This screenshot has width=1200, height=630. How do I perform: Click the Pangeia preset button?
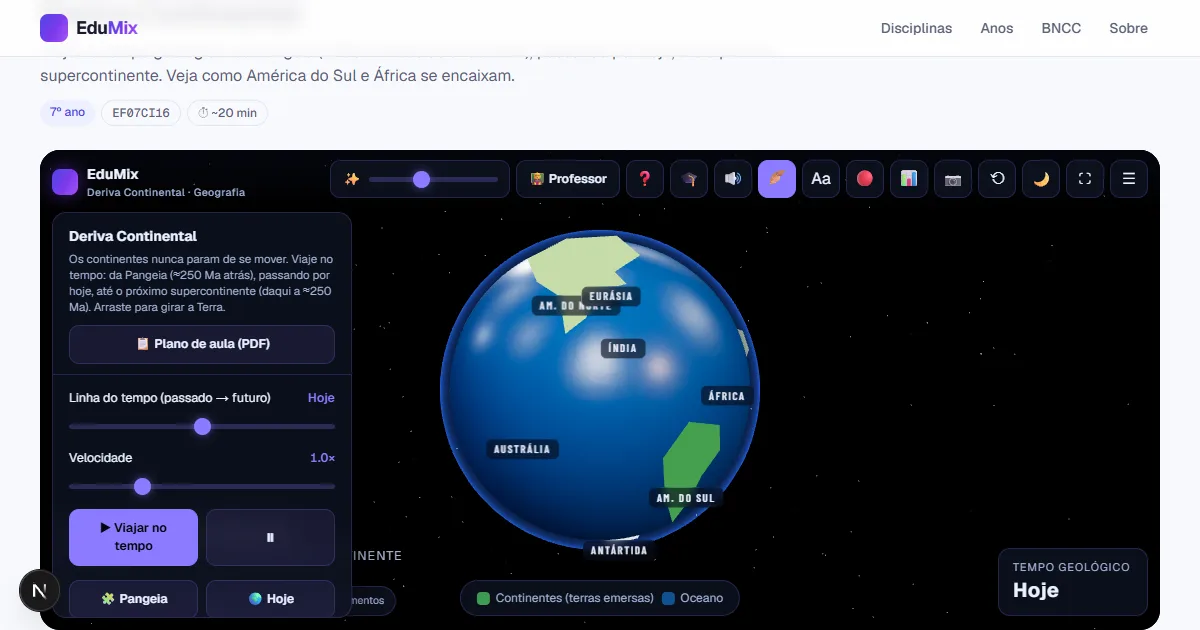[x=134, y=598]
